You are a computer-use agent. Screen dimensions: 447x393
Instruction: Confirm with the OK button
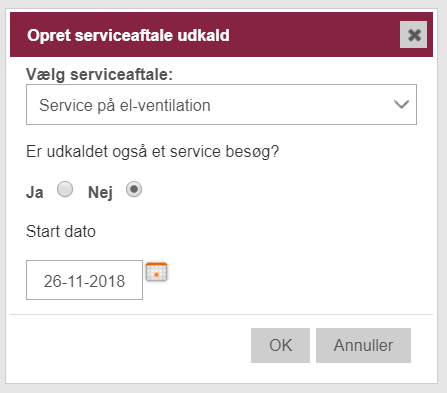(x=280, y=345)
